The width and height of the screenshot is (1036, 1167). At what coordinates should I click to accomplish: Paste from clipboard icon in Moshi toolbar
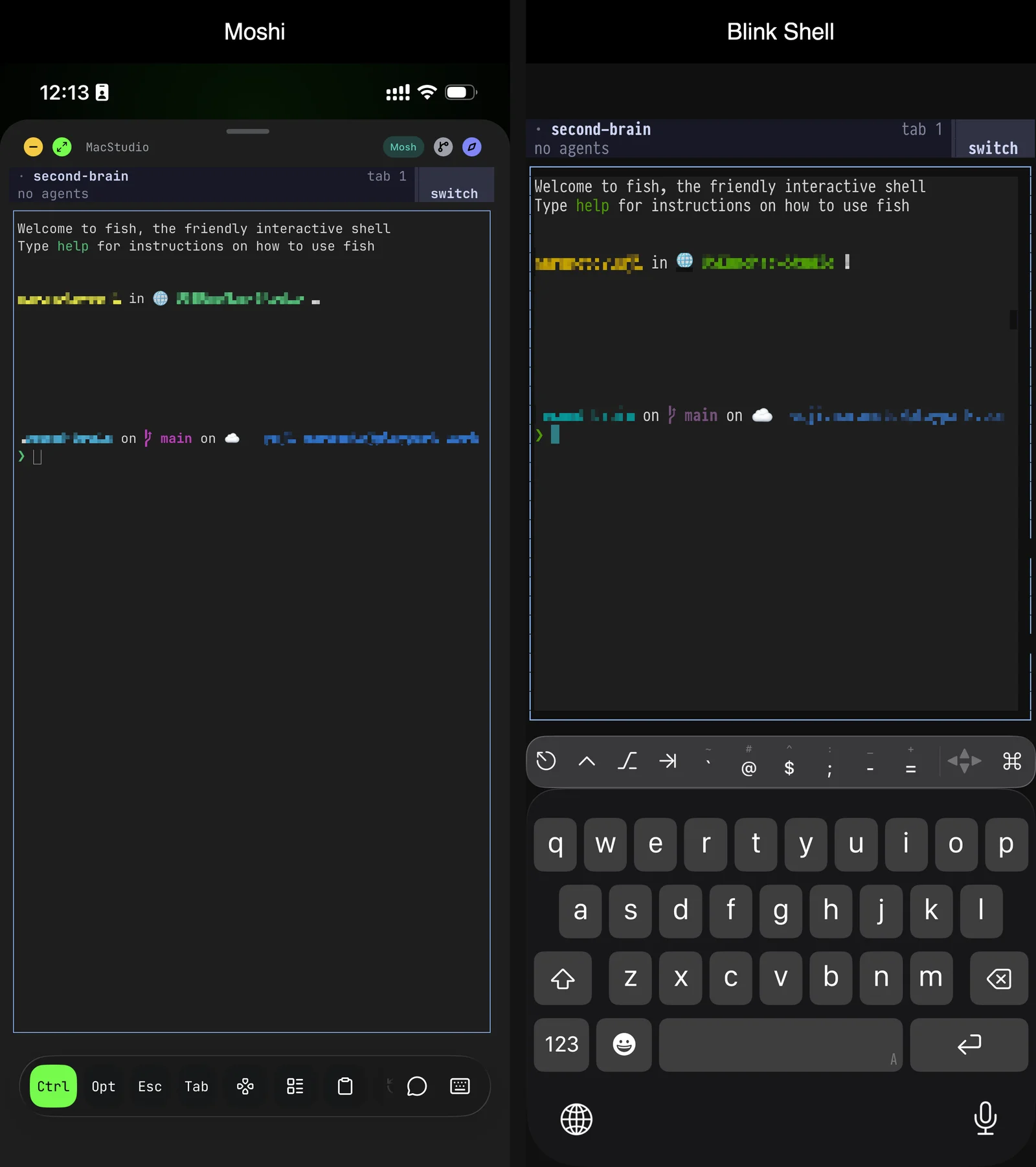(345, 1086)
